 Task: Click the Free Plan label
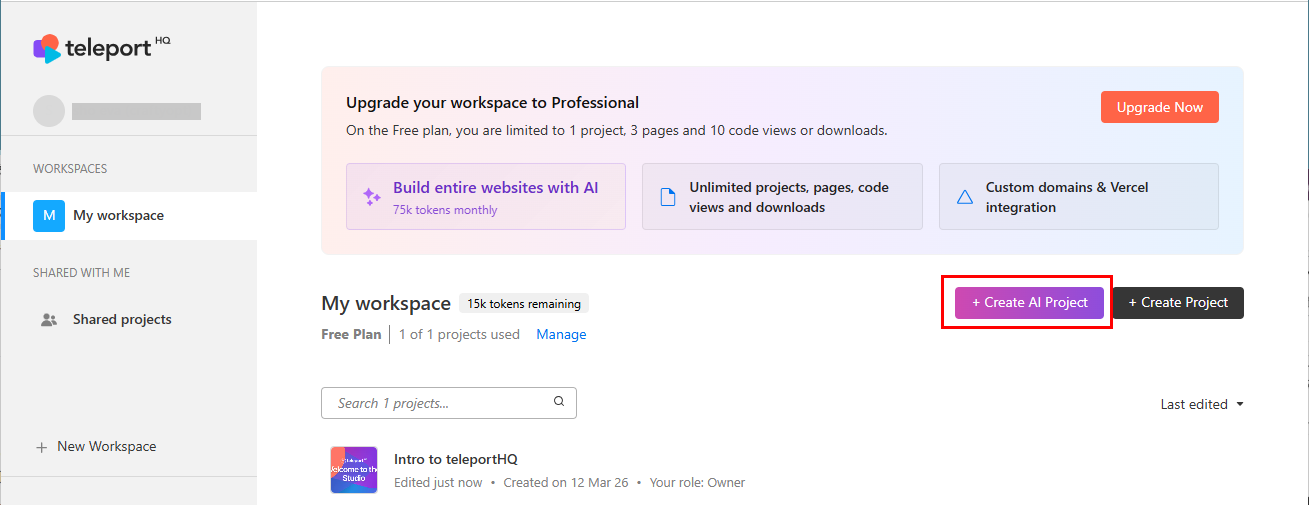point(351,335)
